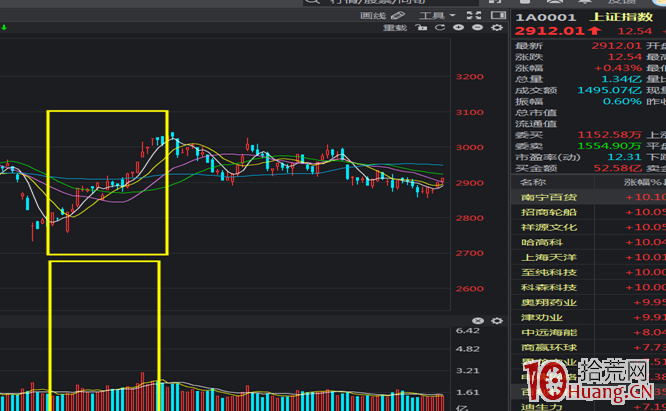Toggle the right side panel layout icon
Screen dimensions: 666x411
pos(498,15)
